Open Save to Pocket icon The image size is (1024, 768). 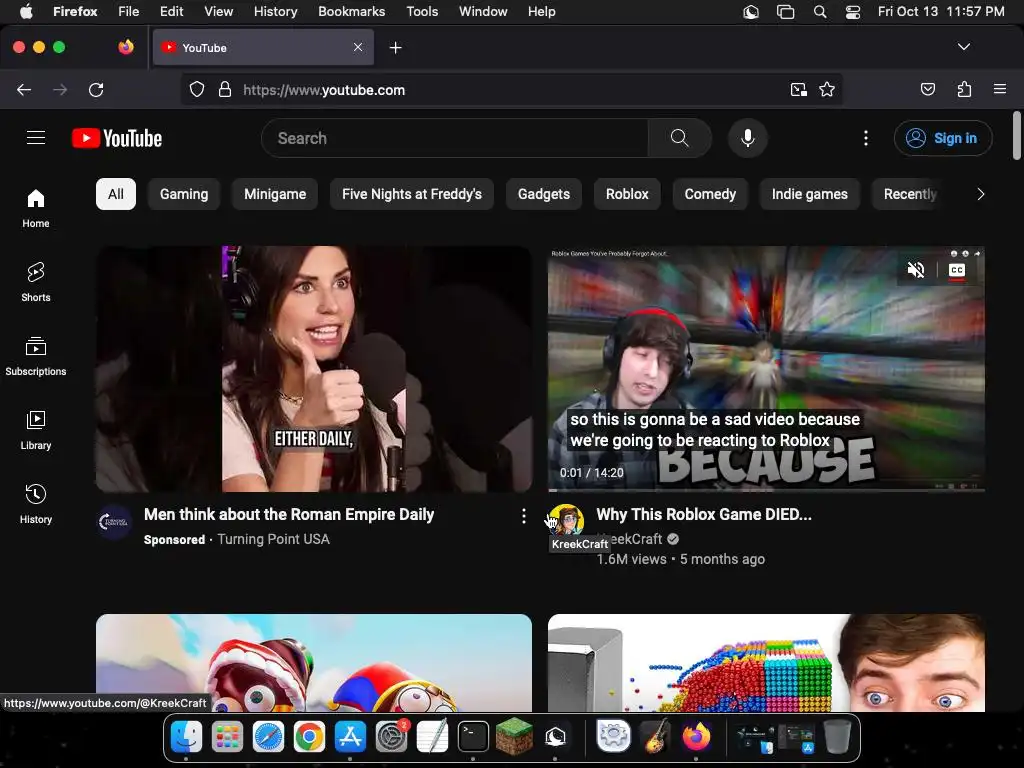pos(928,89)
